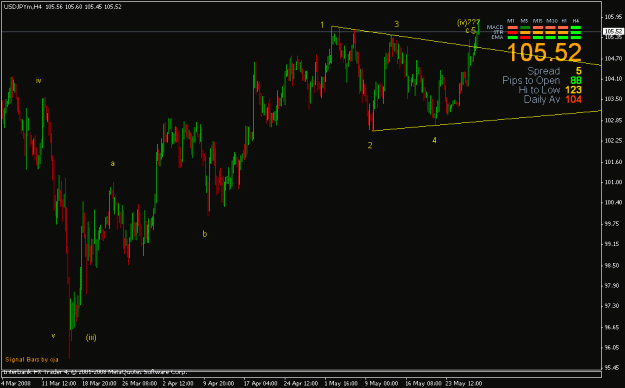Screen dimensions: 625x388
Task: Click the MACD row label of Signal Bars
Action: [495, 28]
